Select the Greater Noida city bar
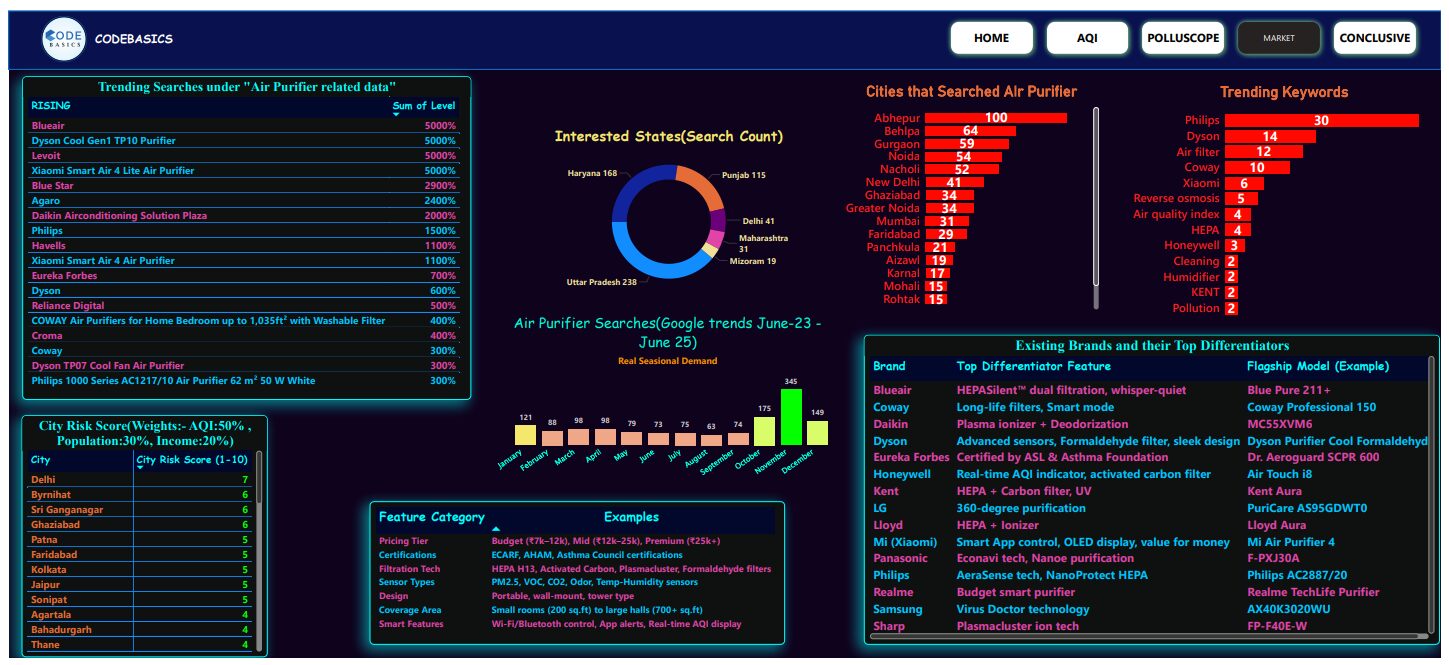 pos(950,209)
